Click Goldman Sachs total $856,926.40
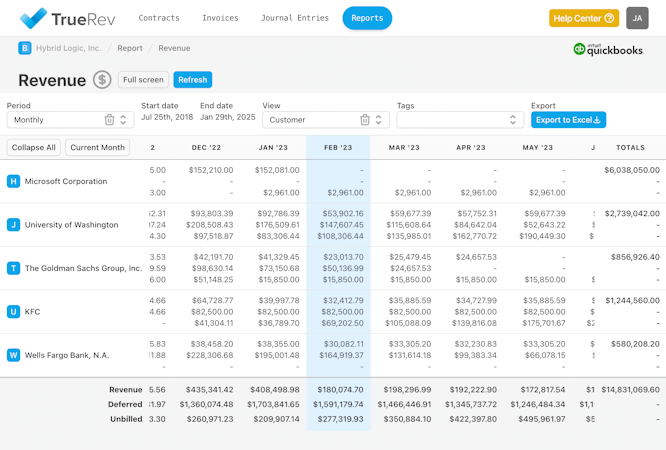The height and width of the screenshot is (450, 666). coord(635,257)
